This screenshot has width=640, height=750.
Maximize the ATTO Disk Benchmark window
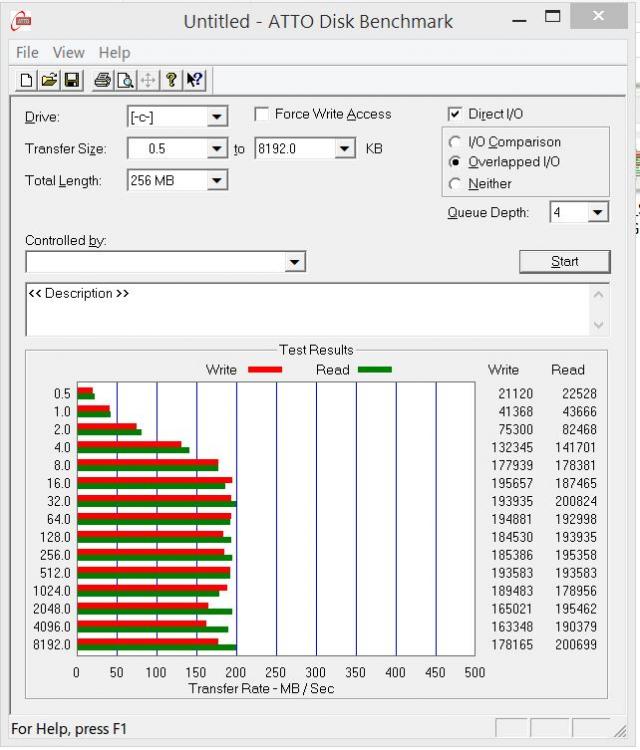point(552,17)
